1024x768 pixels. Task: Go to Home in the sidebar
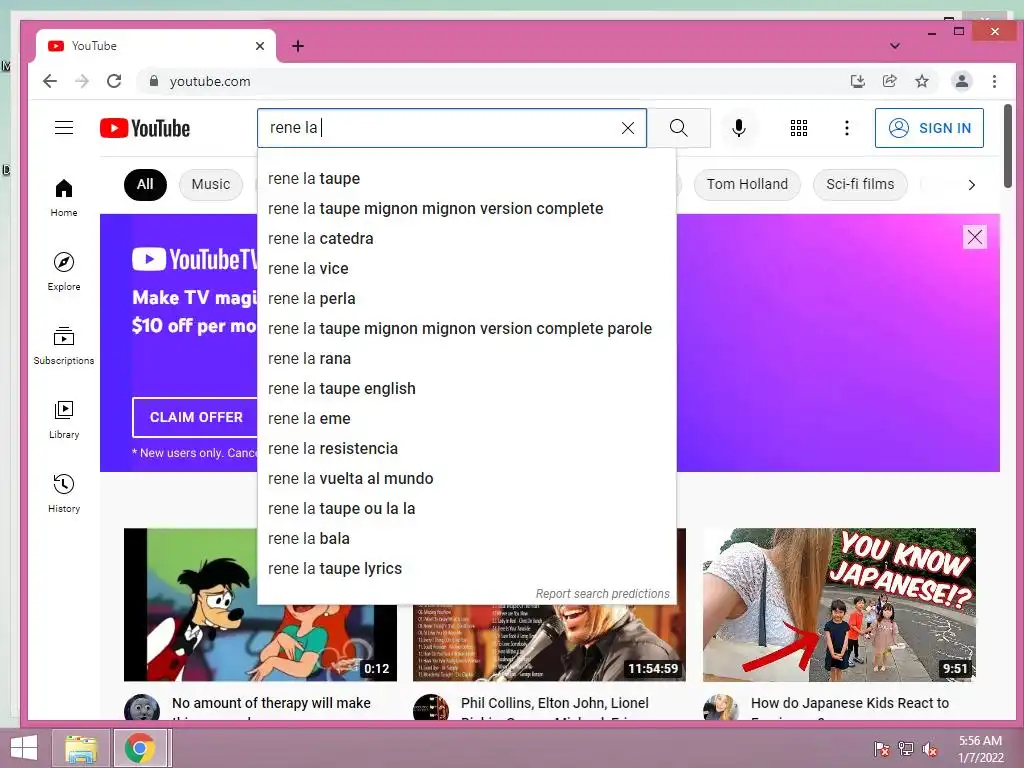tap(64, 198)
